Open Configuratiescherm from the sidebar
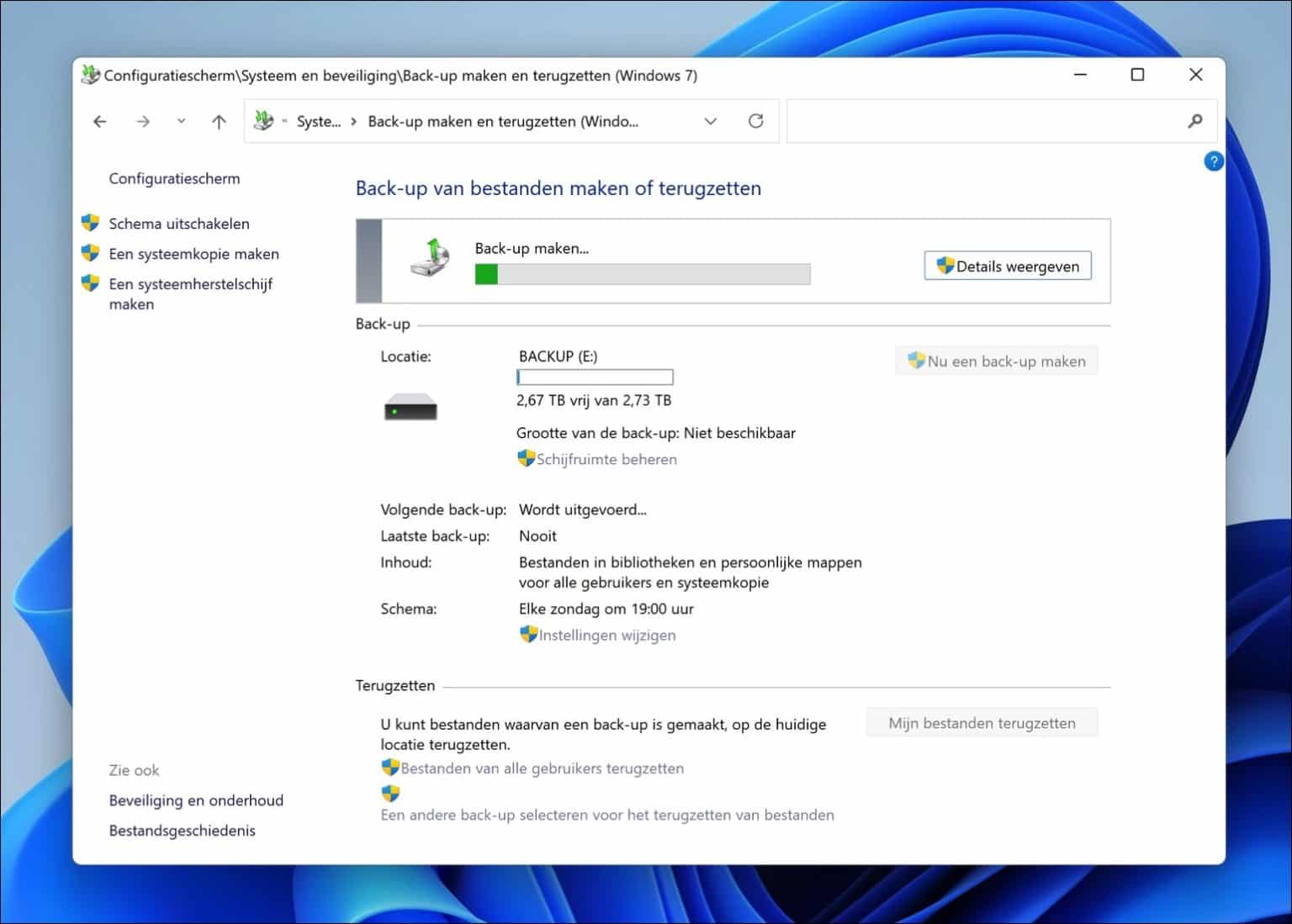Viewport: 1292px width, 924px height. [x=174, y=178]
